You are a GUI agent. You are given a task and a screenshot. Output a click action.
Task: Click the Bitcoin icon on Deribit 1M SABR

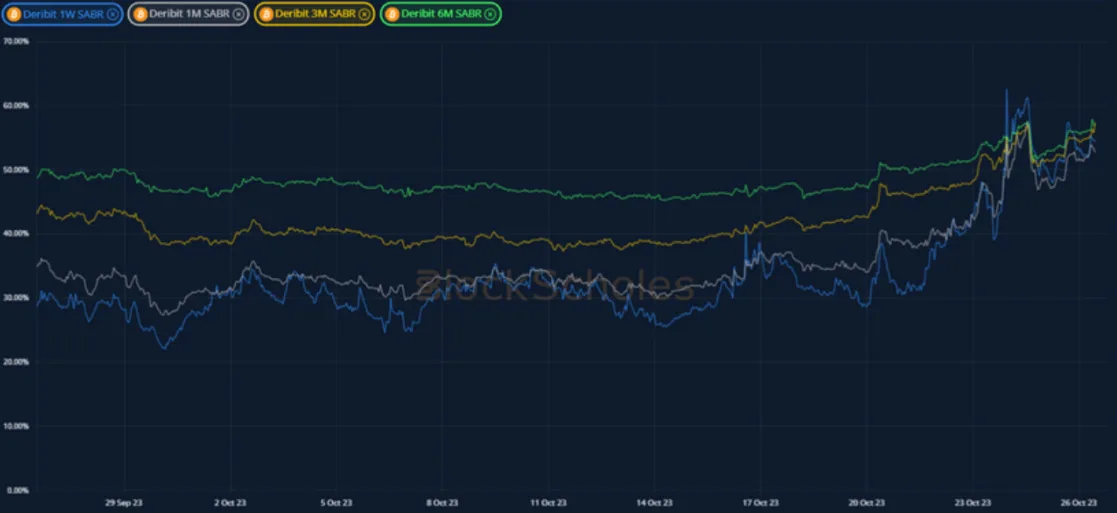[141, 14]
